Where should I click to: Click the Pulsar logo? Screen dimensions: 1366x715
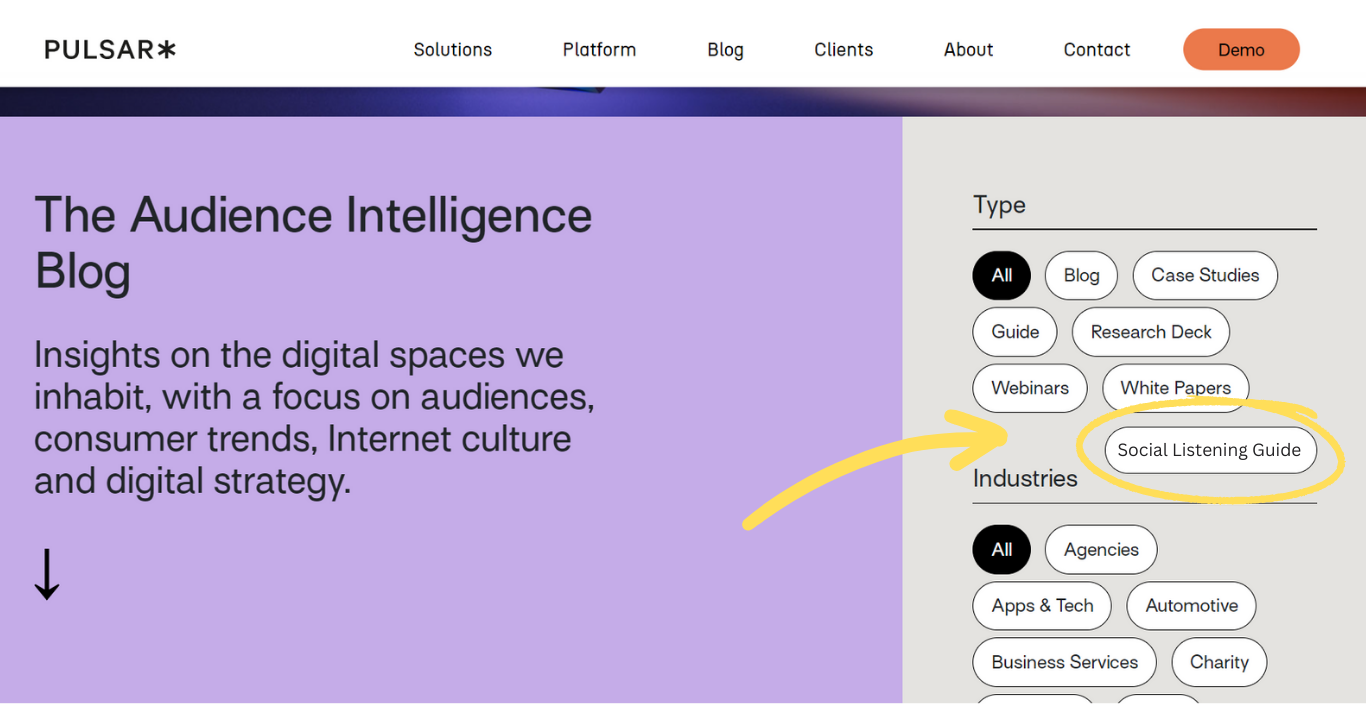click(110, 49)
